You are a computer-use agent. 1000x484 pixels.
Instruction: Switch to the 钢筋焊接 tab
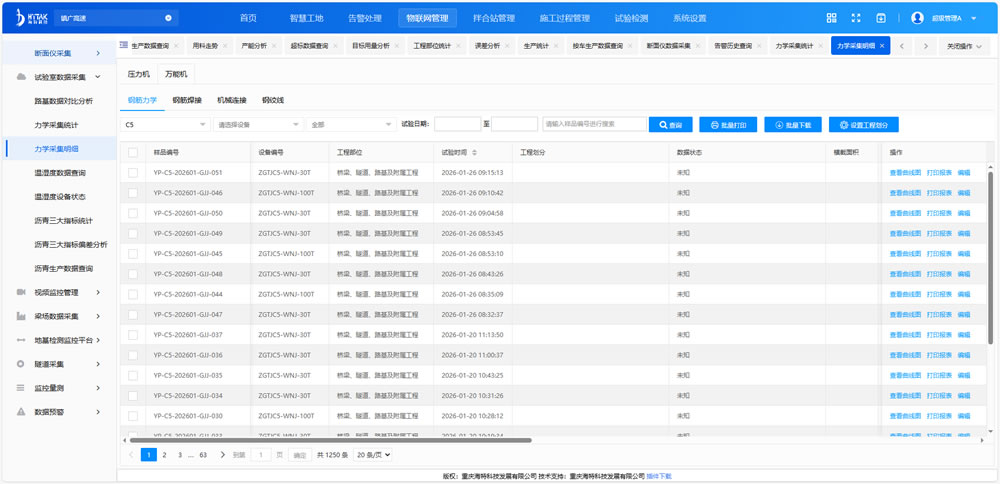click(x=186, y=100)
